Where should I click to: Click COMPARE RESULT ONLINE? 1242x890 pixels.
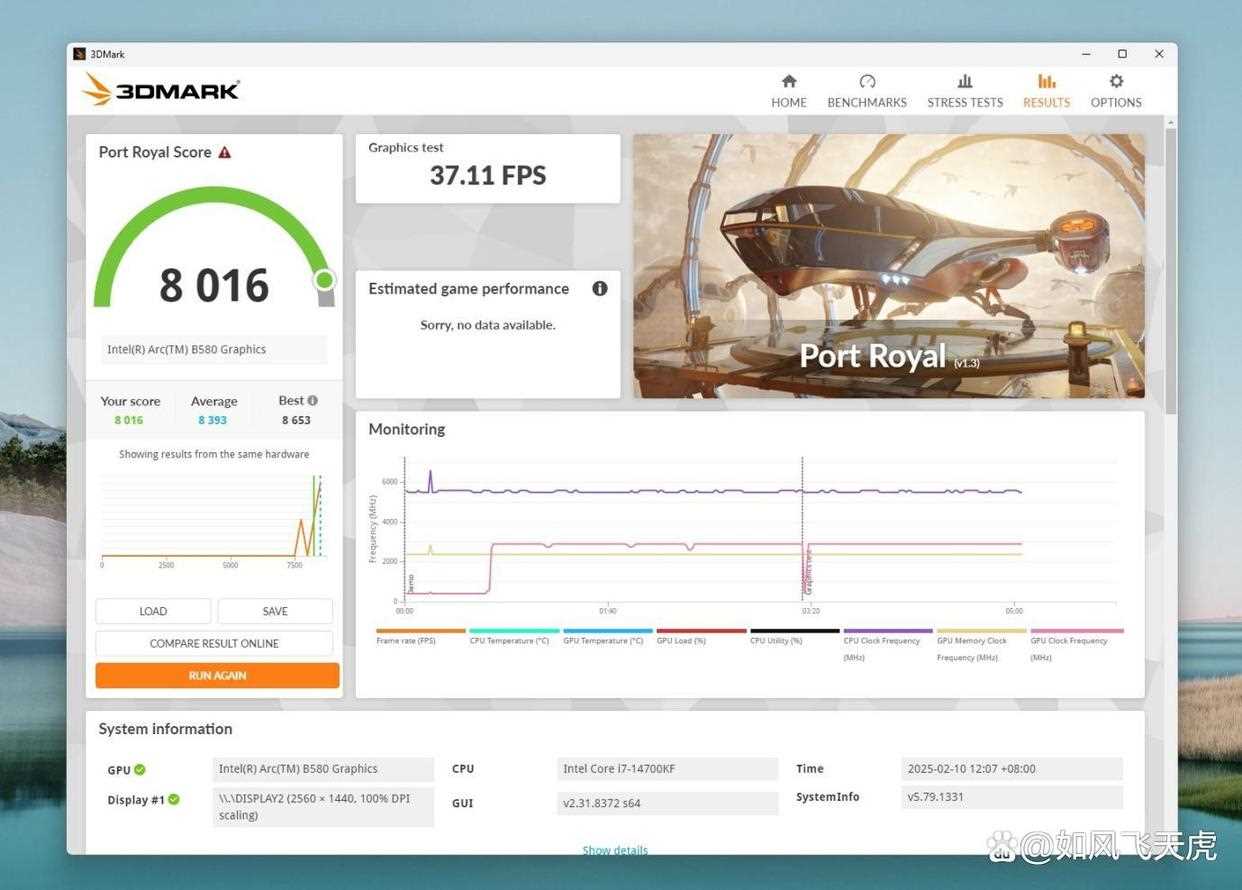(x=214, y=643)
